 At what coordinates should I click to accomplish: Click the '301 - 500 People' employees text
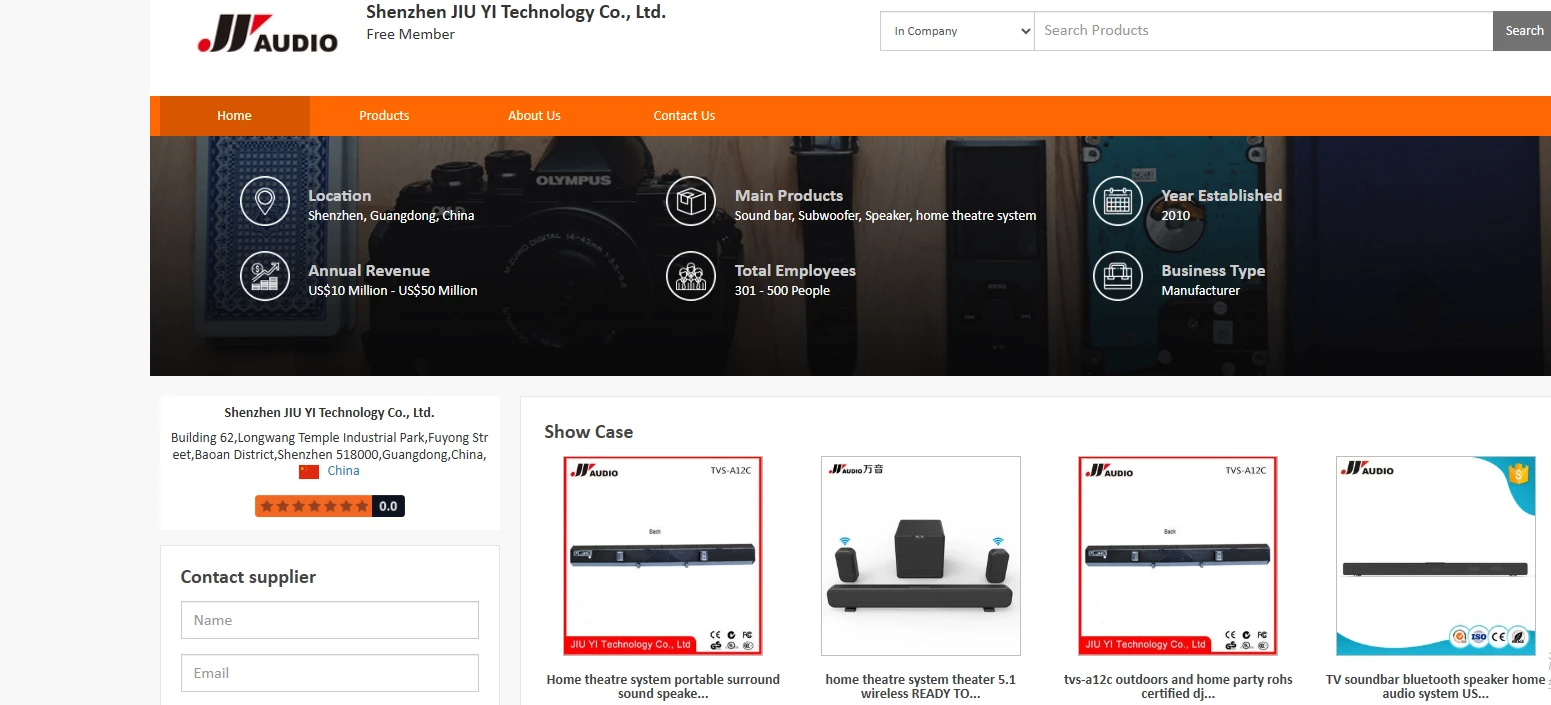point(782,290)
